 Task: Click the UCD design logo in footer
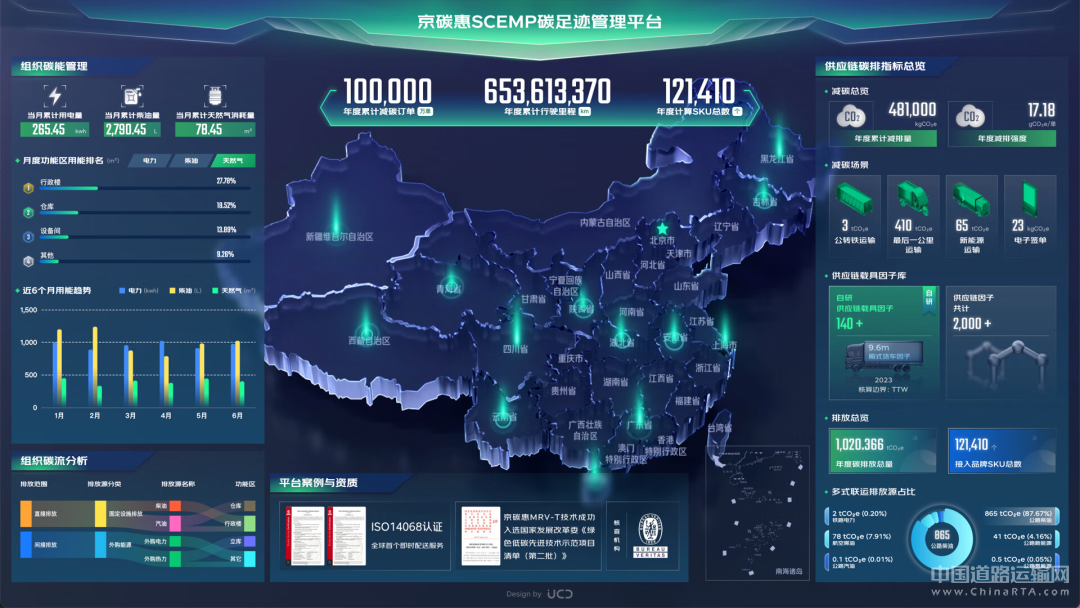click(x=560, y=594)
